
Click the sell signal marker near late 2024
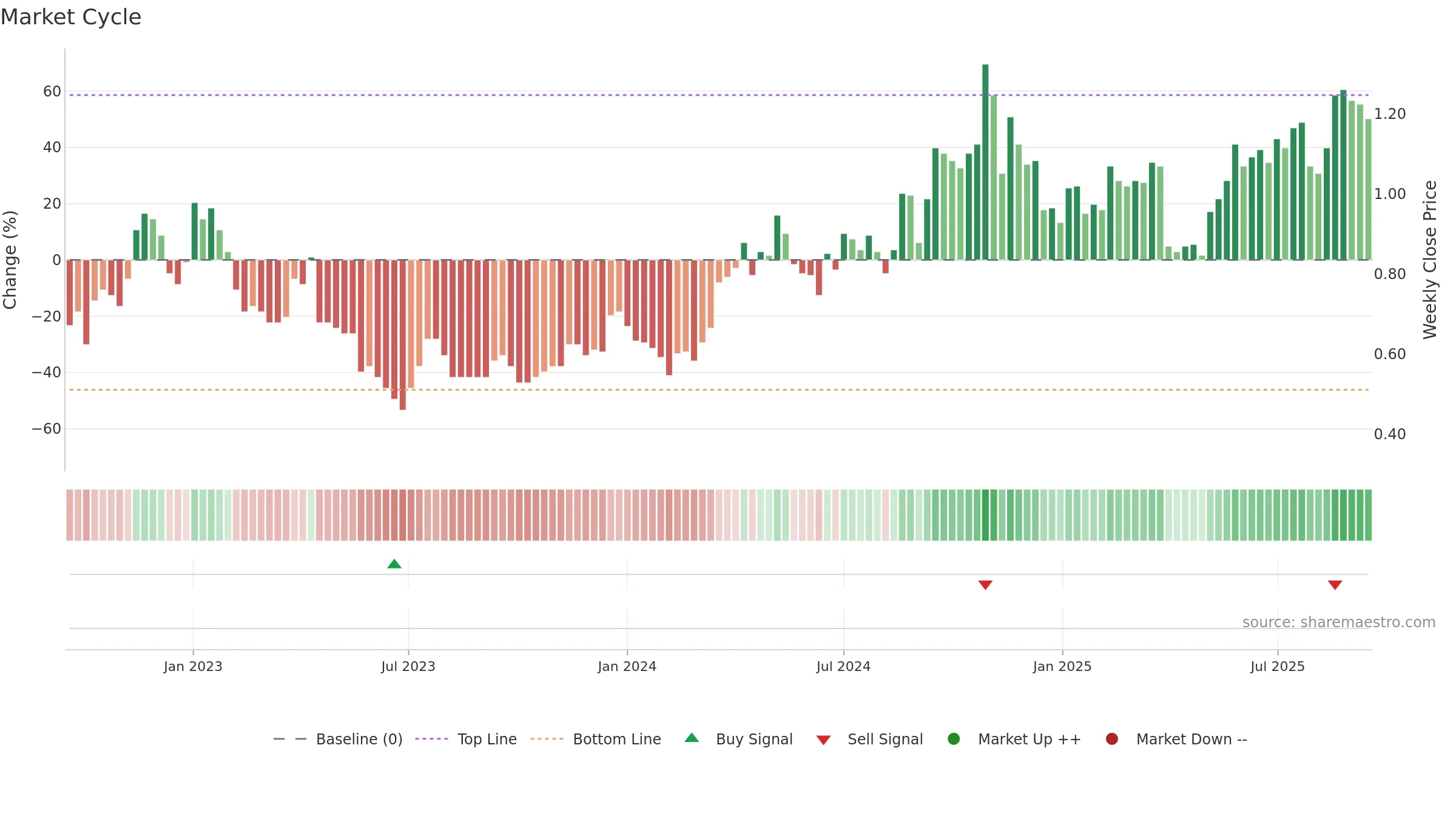point(985,585)
